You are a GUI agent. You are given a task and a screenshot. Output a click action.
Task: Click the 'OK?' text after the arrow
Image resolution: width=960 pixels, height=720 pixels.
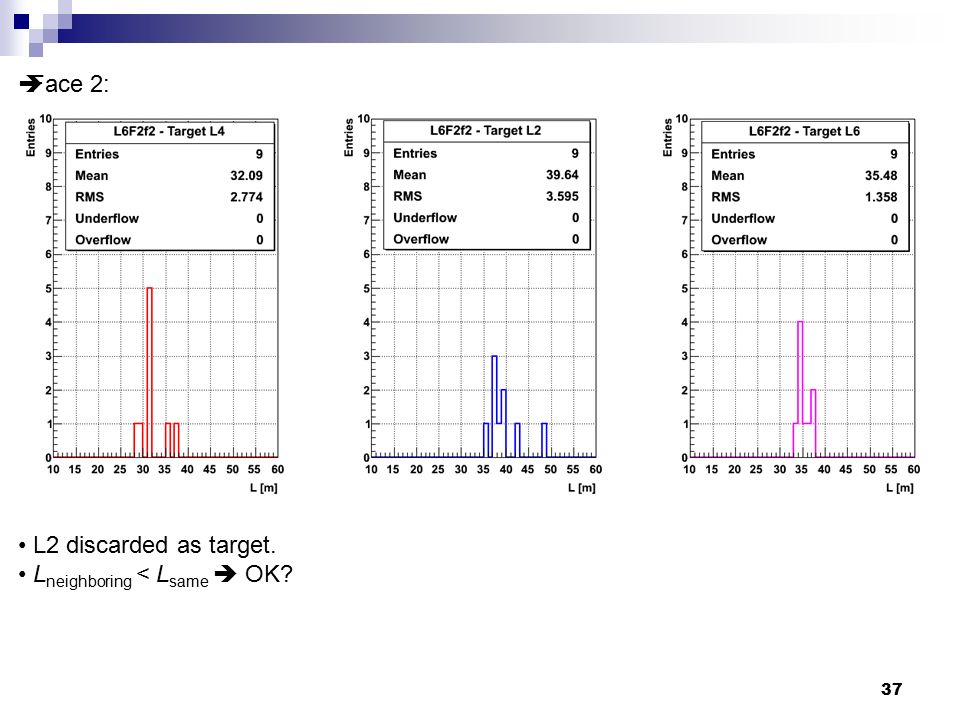[x=269, y=574]
